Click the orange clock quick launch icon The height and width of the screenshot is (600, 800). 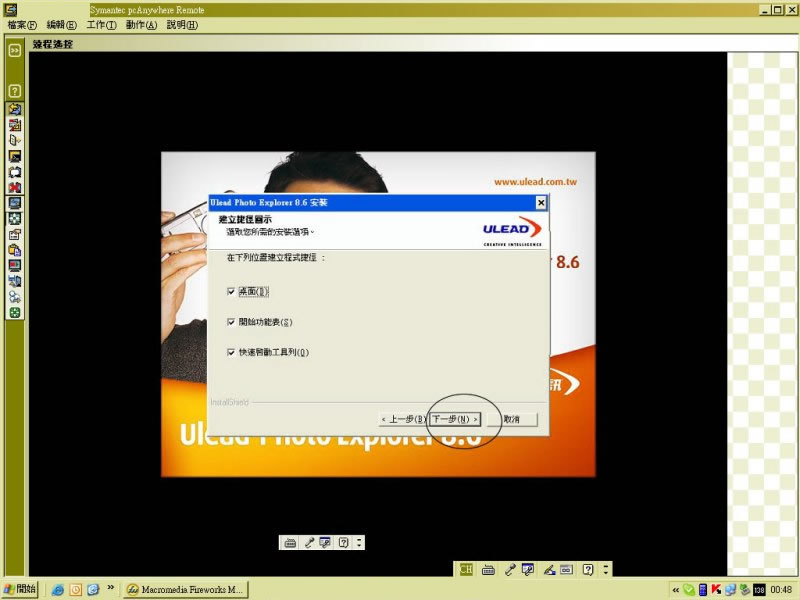pyautogui.click(x=76, y=590)
